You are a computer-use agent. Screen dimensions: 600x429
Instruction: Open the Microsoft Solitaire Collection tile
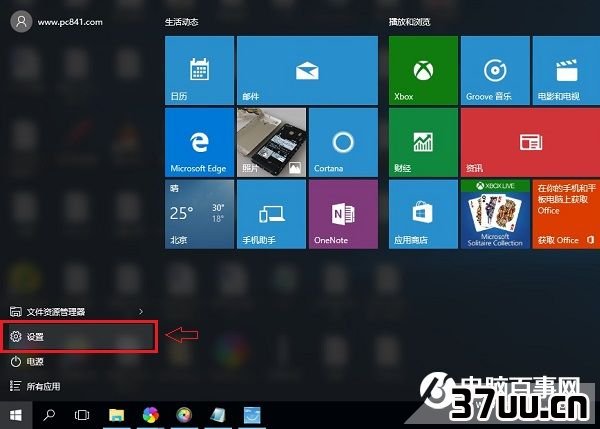pos(495,214)
